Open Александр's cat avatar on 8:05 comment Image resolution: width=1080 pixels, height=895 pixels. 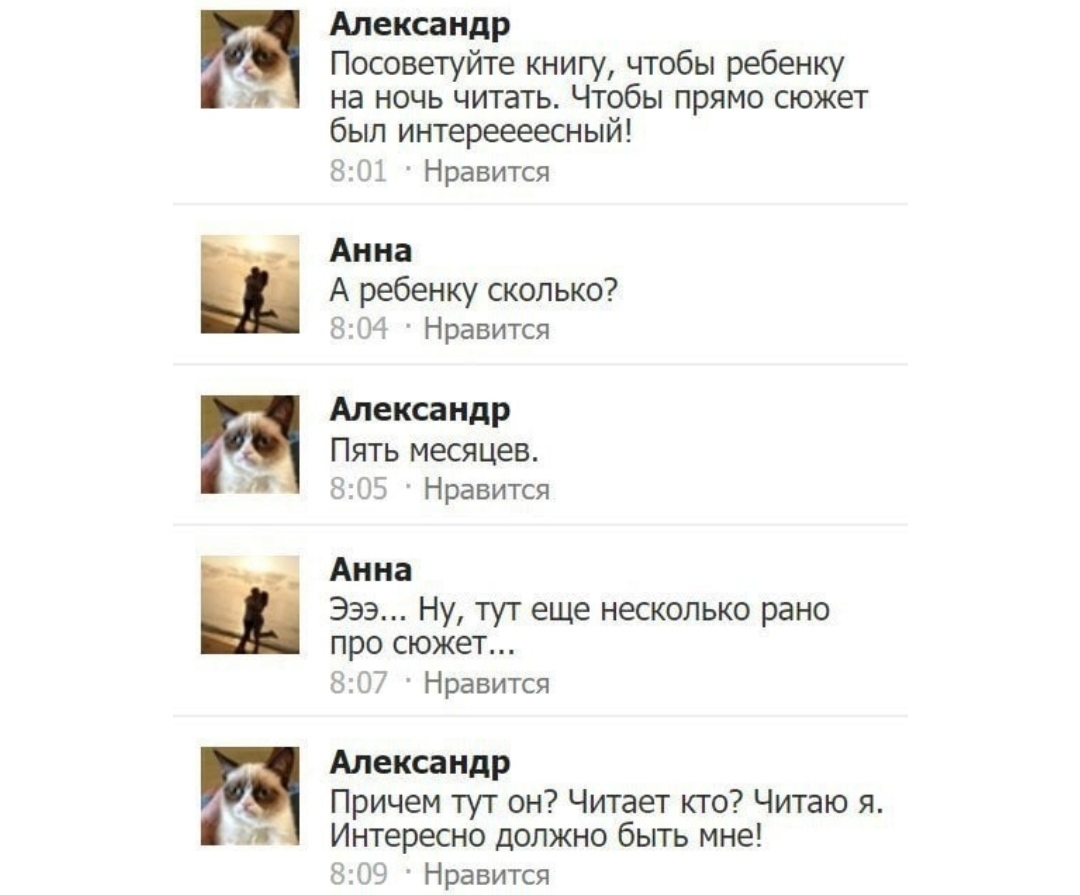pos(250,444)
